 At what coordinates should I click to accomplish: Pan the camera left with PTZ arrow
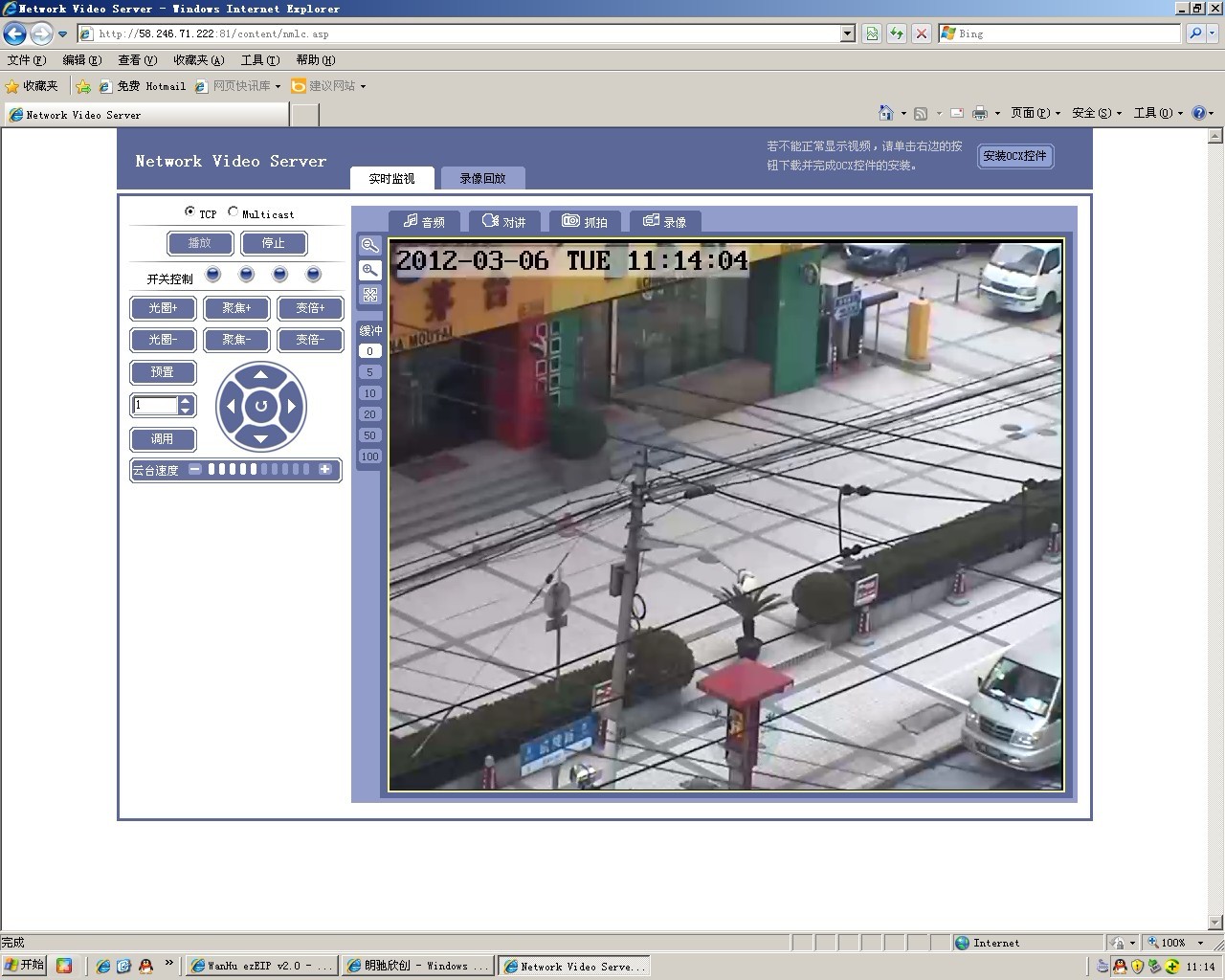tap(230, 407)
